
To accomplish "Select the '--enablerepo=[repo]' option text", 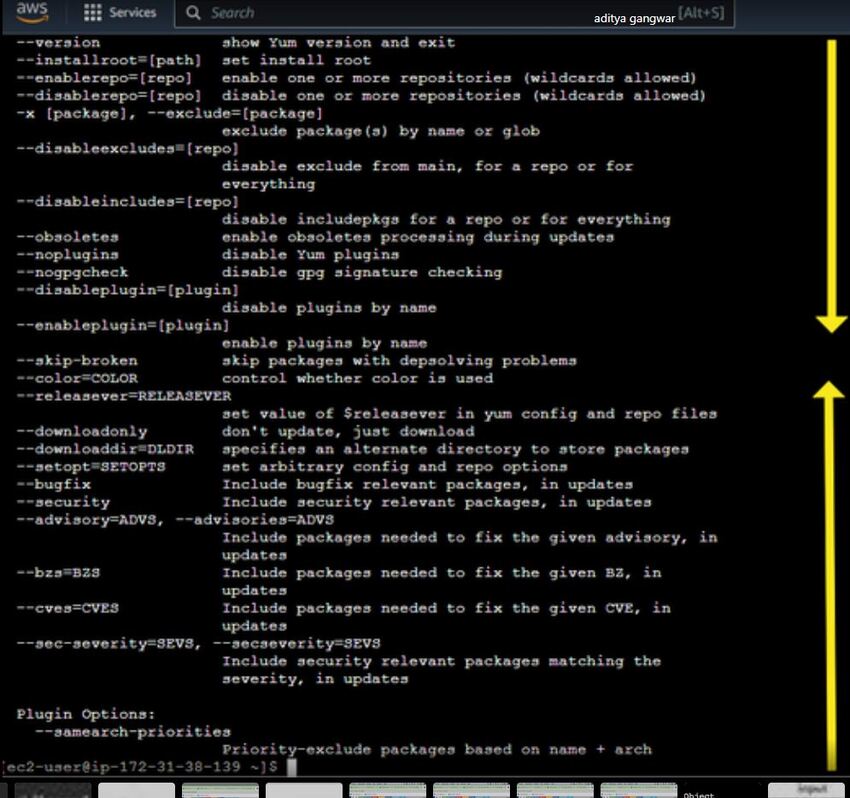I will click(x=104, y=78).
